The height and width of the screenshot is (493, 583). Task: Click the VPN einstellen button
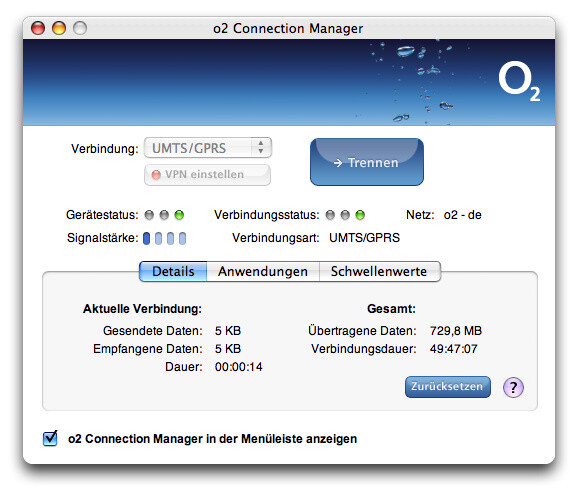pyautogui.click(x=207, y=174)
